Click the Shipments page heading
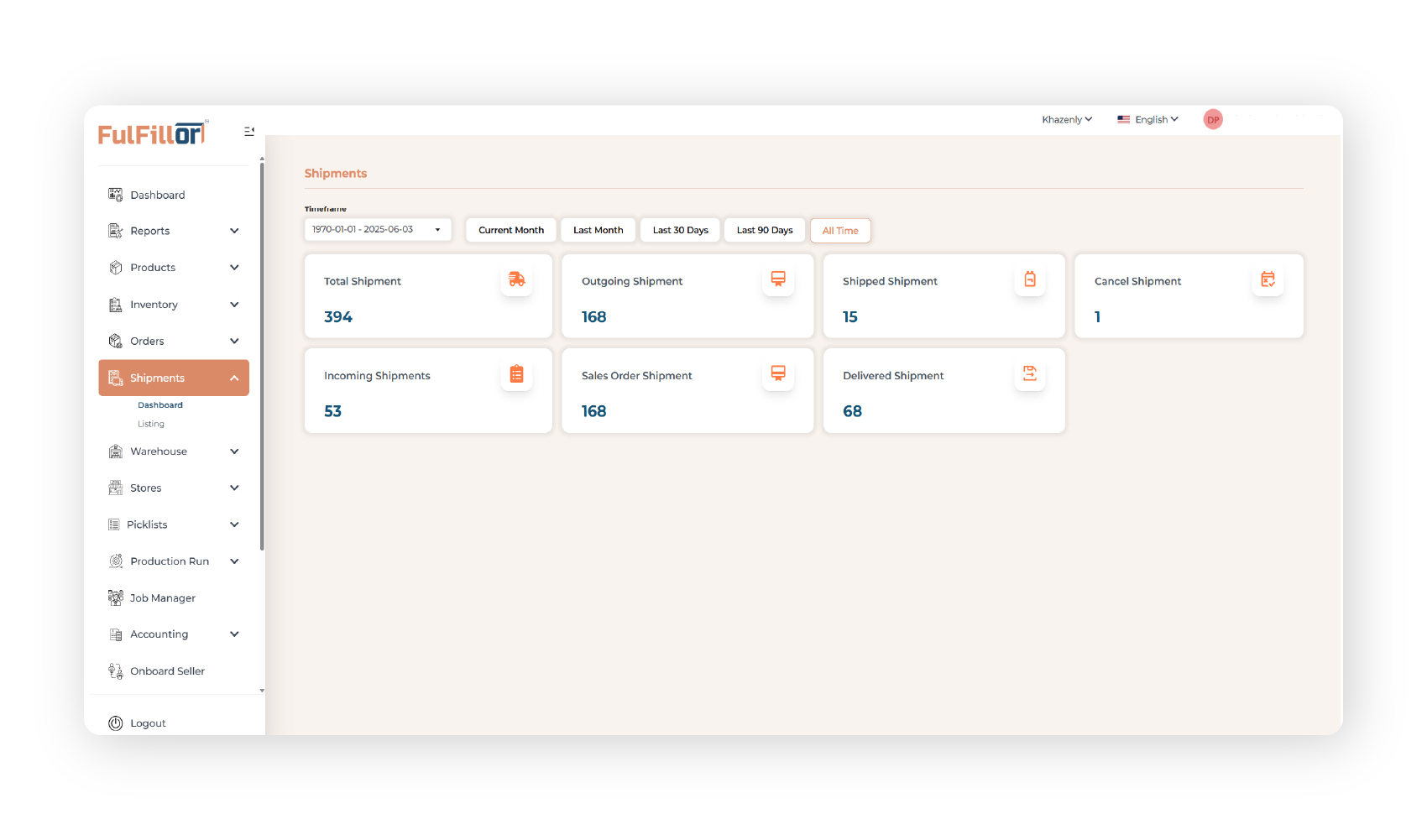The image size is (1427, 840). [x=336, y=174]
